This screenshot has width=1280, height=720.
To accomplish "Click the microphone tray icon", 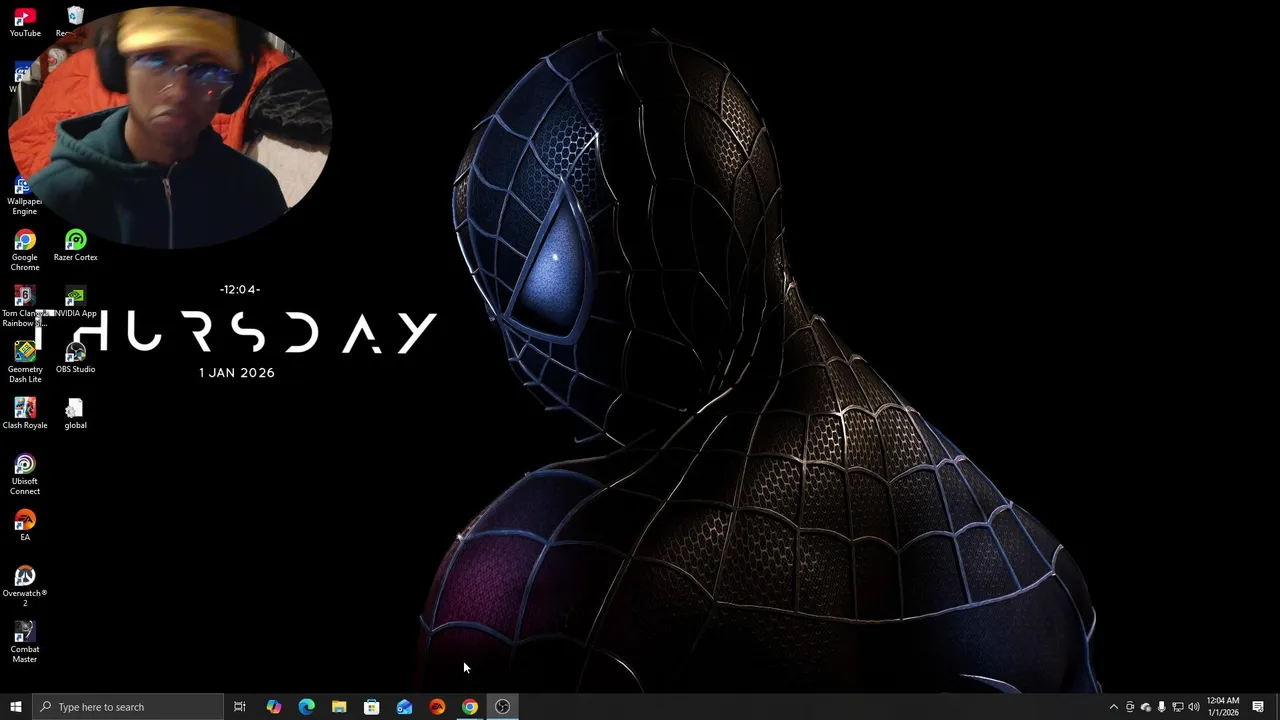I will (1161, 707).
